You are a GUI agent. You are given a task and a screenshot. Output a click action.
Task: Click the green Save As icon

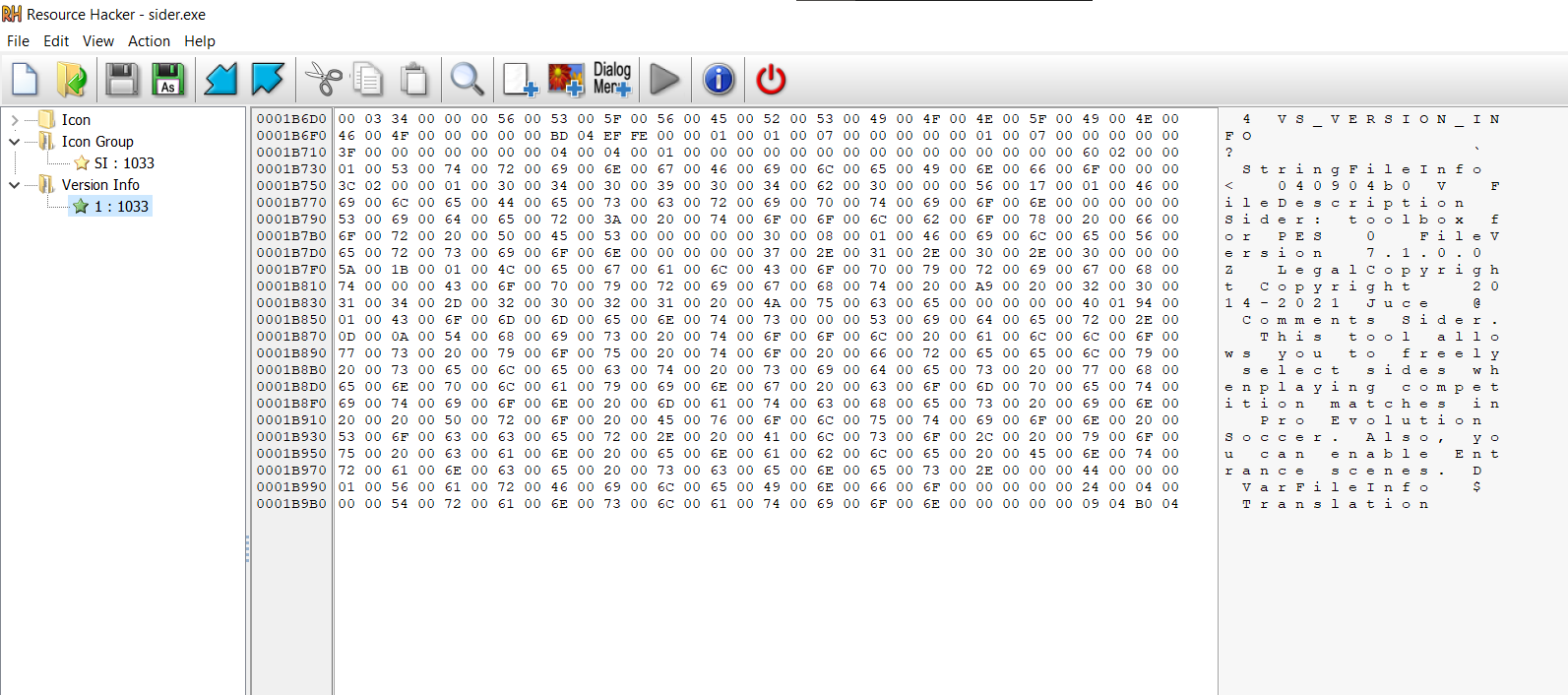[x=169, y=80]
